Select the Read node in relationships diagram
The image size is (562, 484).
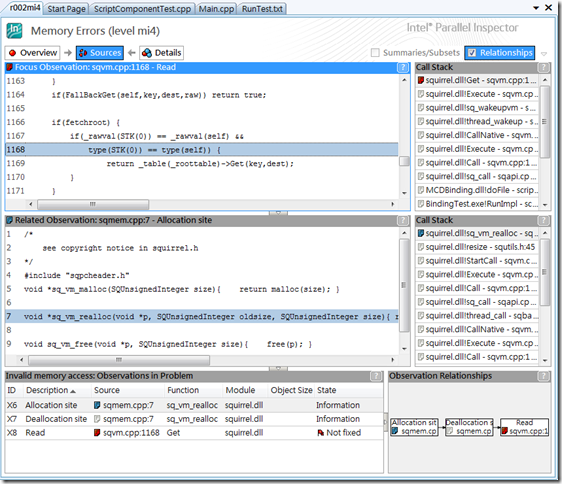pyautogui.click(x=524, y=427)
